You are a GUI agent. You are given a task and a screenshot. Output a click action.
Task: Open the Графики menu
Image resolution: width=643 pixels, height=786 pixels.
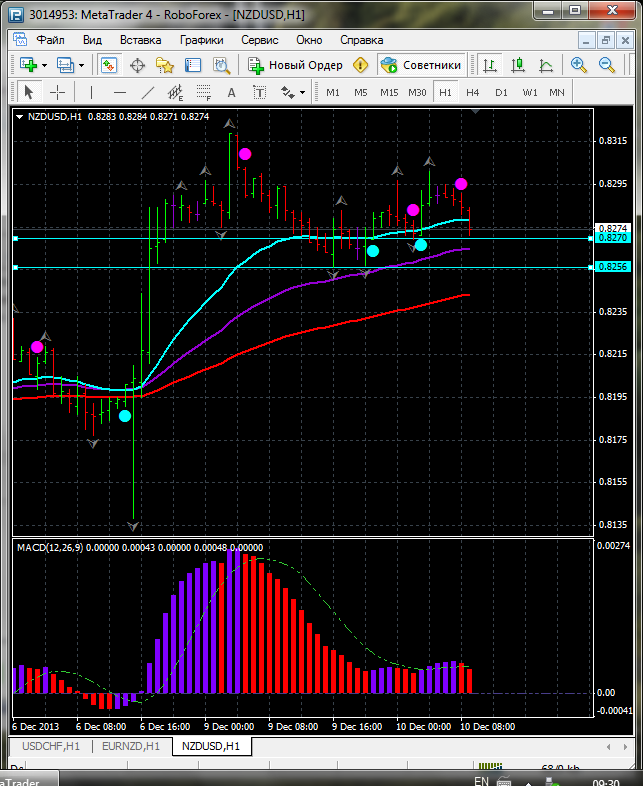pyautogui.click(x=202, y=40)
